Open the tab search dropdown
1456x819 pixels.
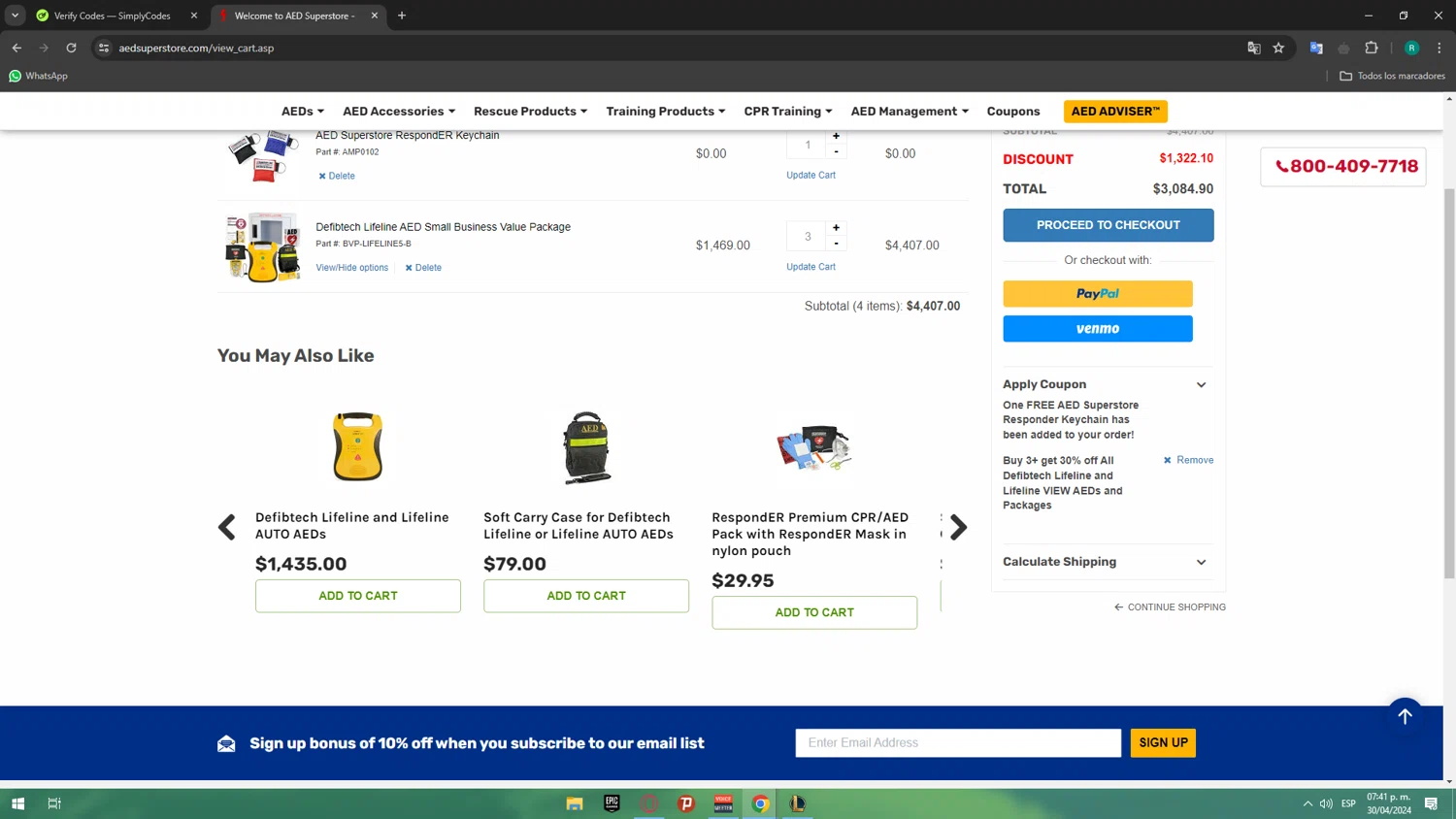click(15, 16)
